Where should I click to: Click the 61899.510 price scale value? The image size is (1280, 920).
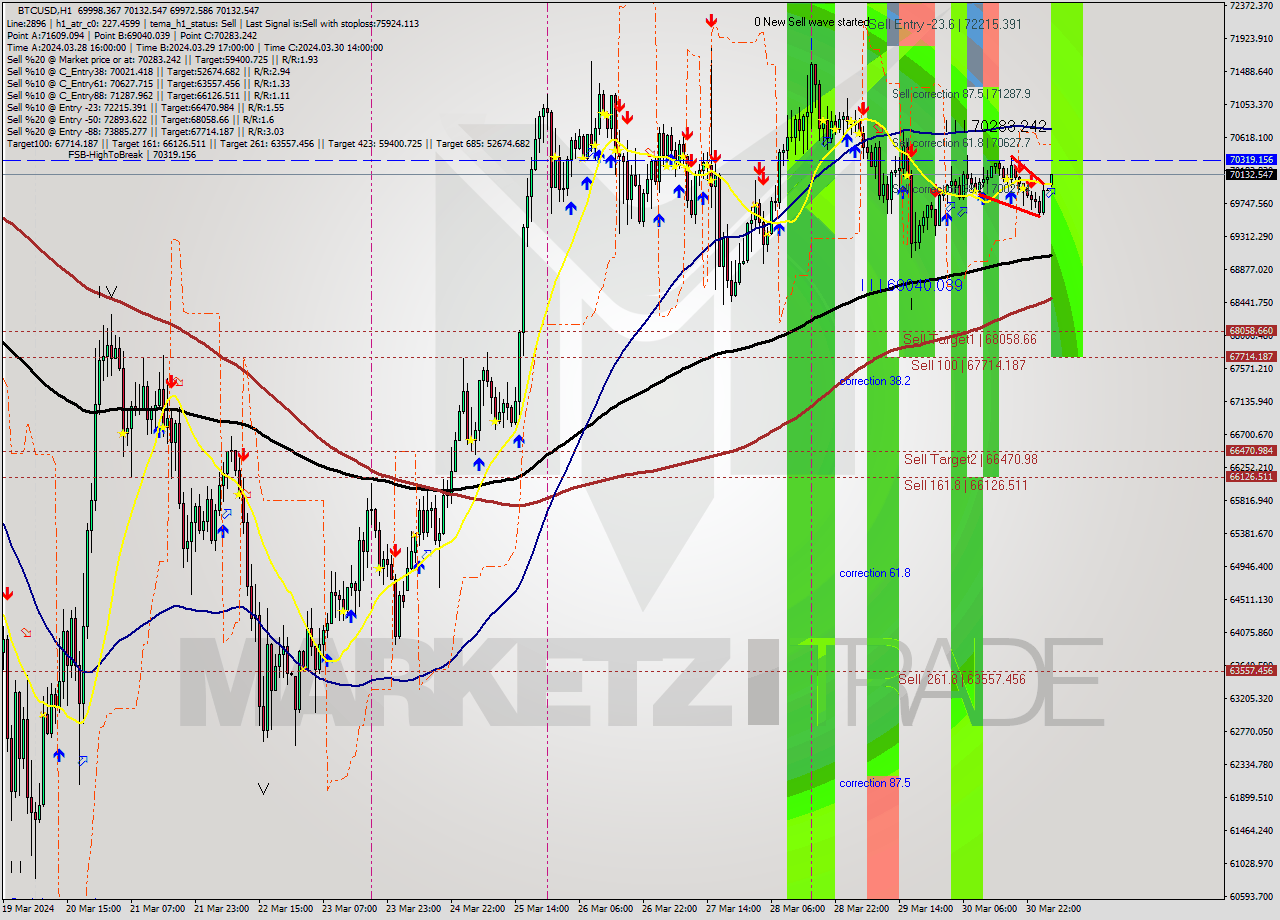click(x=1251, y=798)
